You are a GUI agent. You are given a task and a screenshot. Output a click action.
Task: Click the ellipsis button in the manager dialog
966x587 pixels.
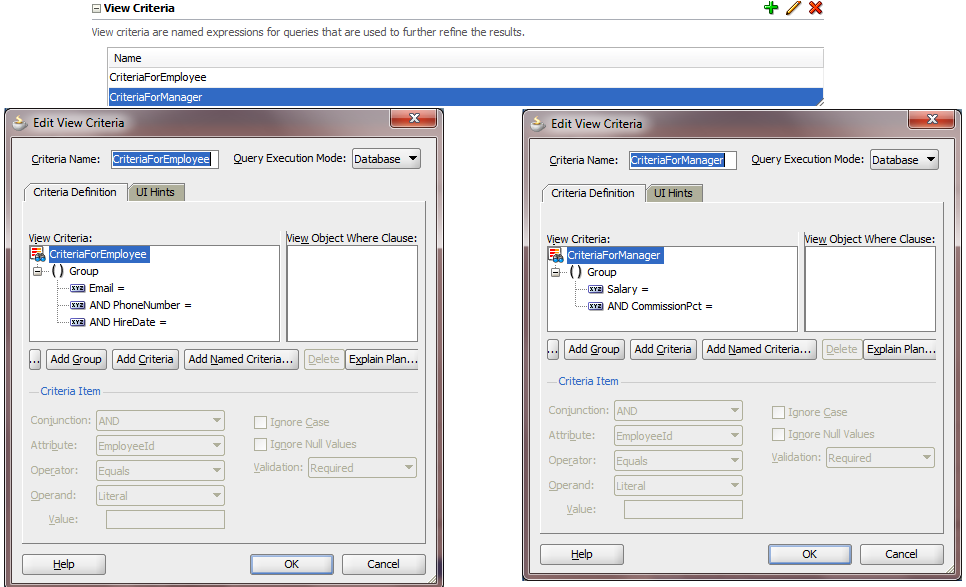tap(553, 349)
